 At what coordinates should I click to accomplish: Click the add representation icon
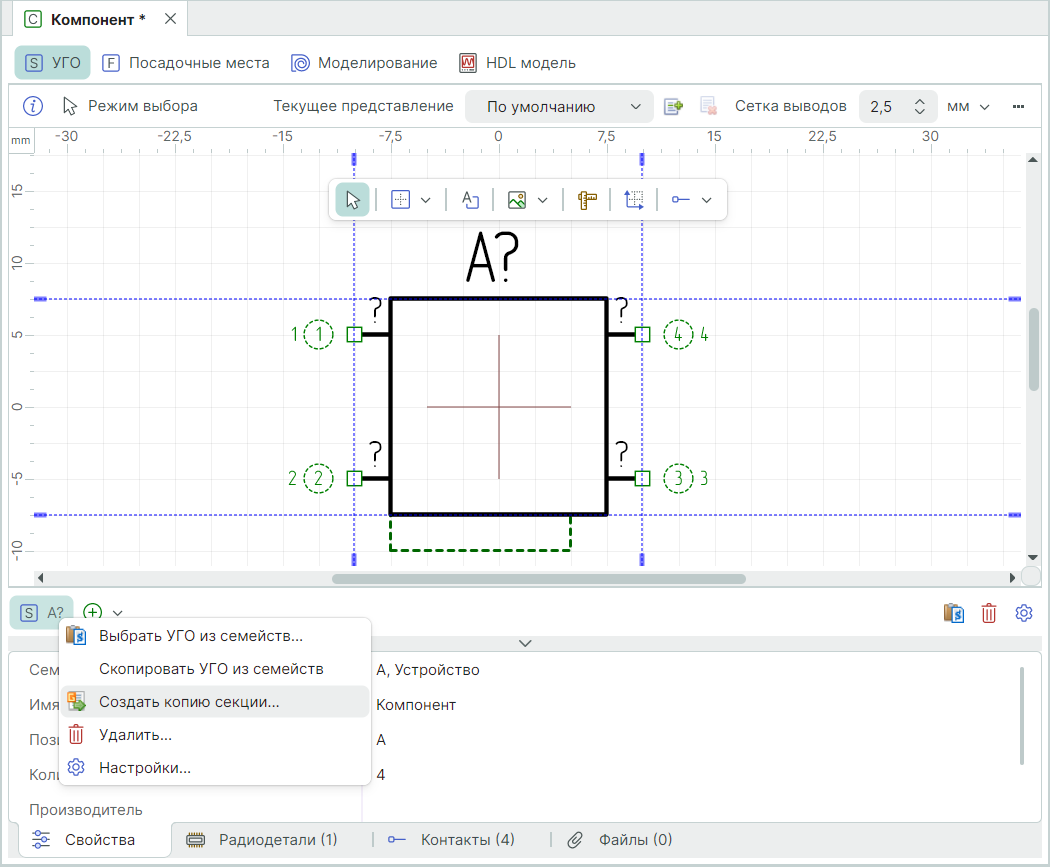(673, 107)
